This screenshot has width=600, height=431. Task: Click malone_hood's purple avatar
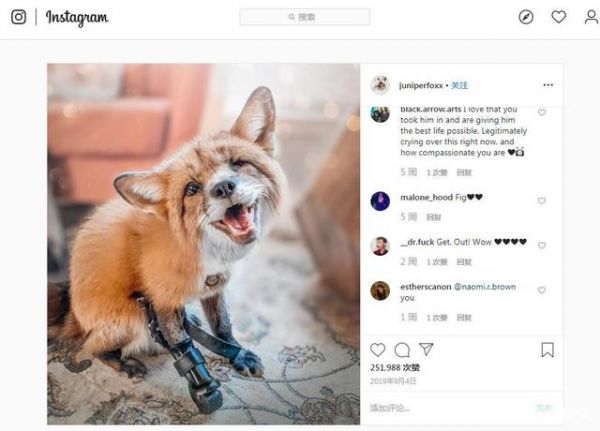coord(380,201)
